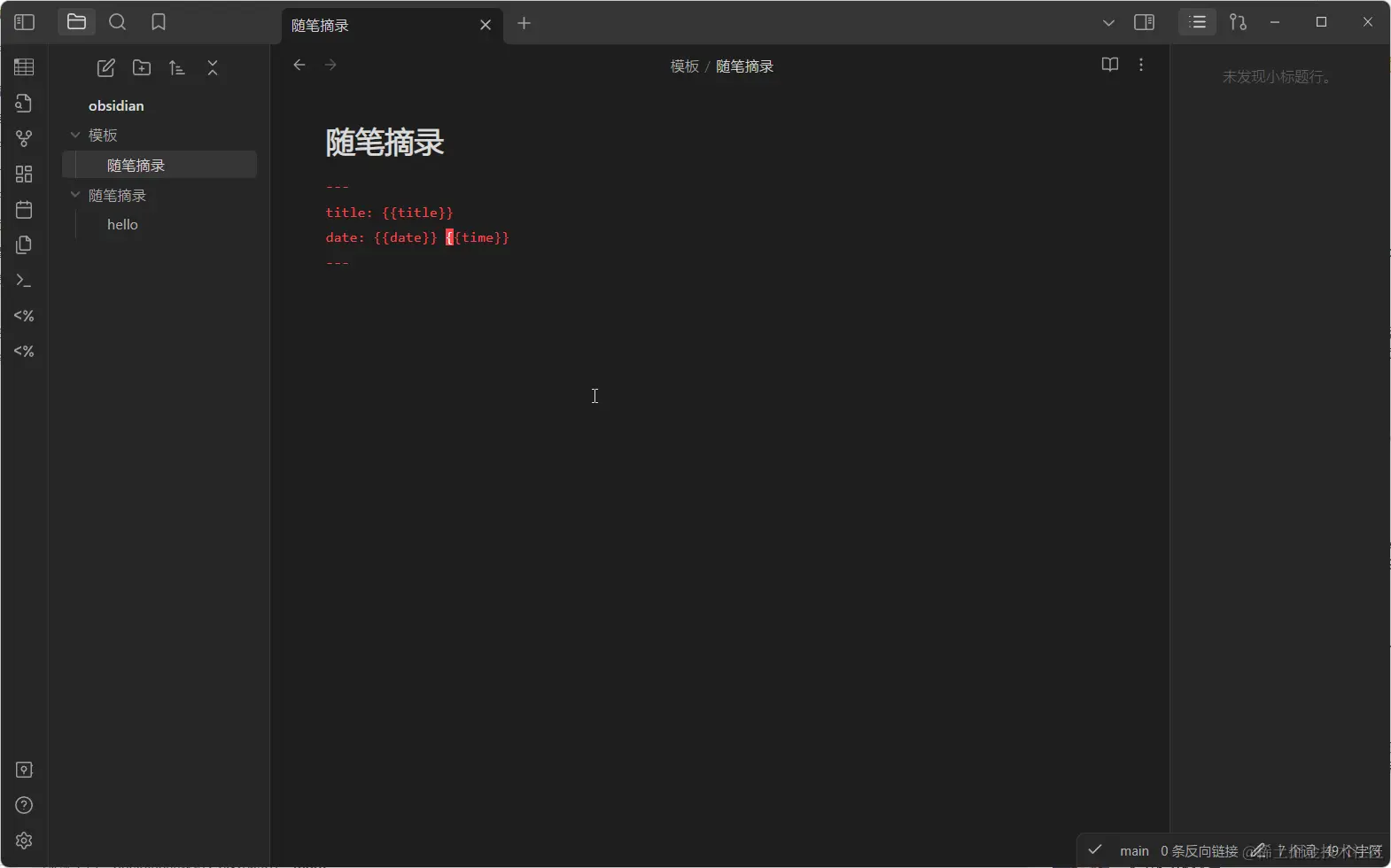Open the command palette ribbon icon

click(x=24, y=280)
